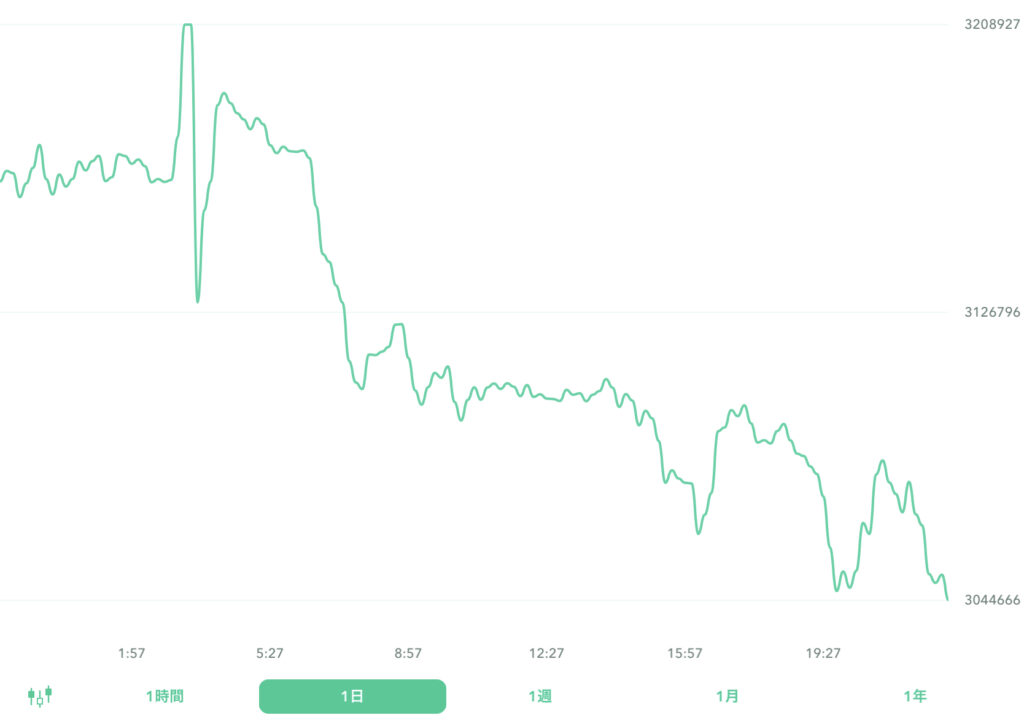Click the 15:57 time axis label
The height and width of the screenshot is (726, 1024).
tap(684, 651)
